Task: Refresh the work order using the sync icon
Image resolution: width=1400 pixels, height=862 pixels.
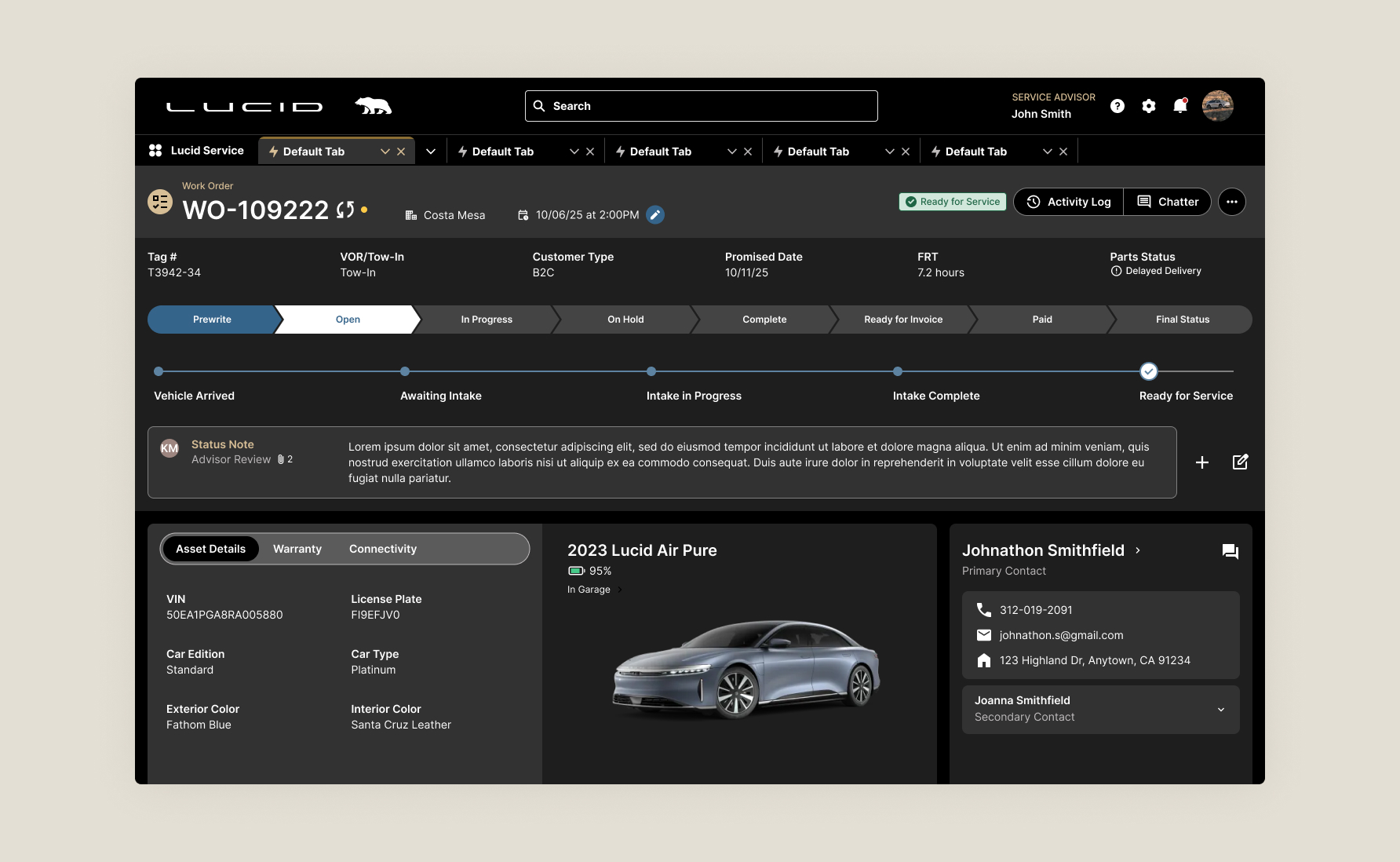Action: (x=347, y=210)
